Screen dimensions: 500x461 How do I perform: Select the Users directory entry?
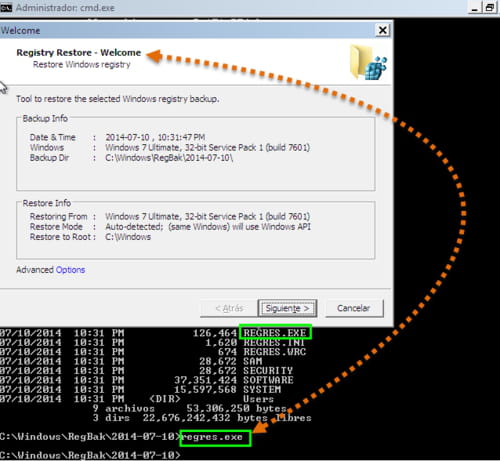click(x=259, y=399)
